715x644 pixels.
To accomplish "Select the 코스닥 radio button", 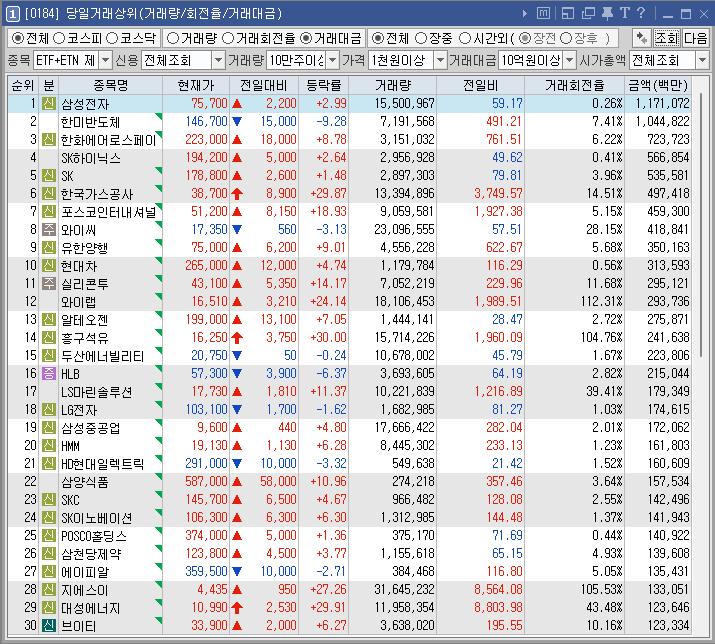I will [112, 38].
